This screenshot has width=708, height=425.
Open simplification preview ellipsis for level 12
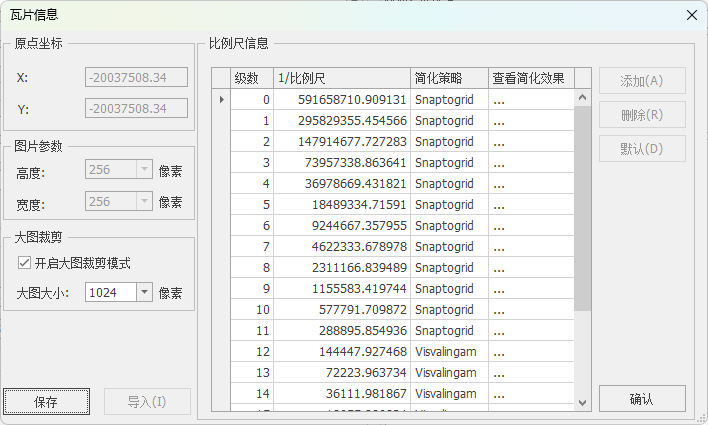click(x=531, y=352)
